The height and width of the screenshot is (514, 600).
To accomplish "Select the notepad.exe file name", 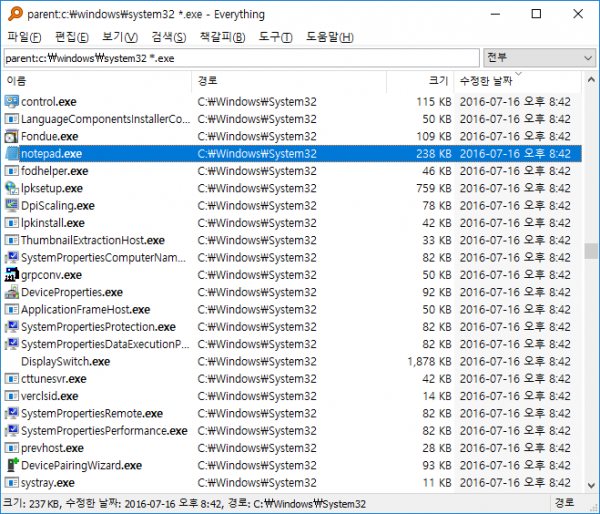I will (51, 154).
